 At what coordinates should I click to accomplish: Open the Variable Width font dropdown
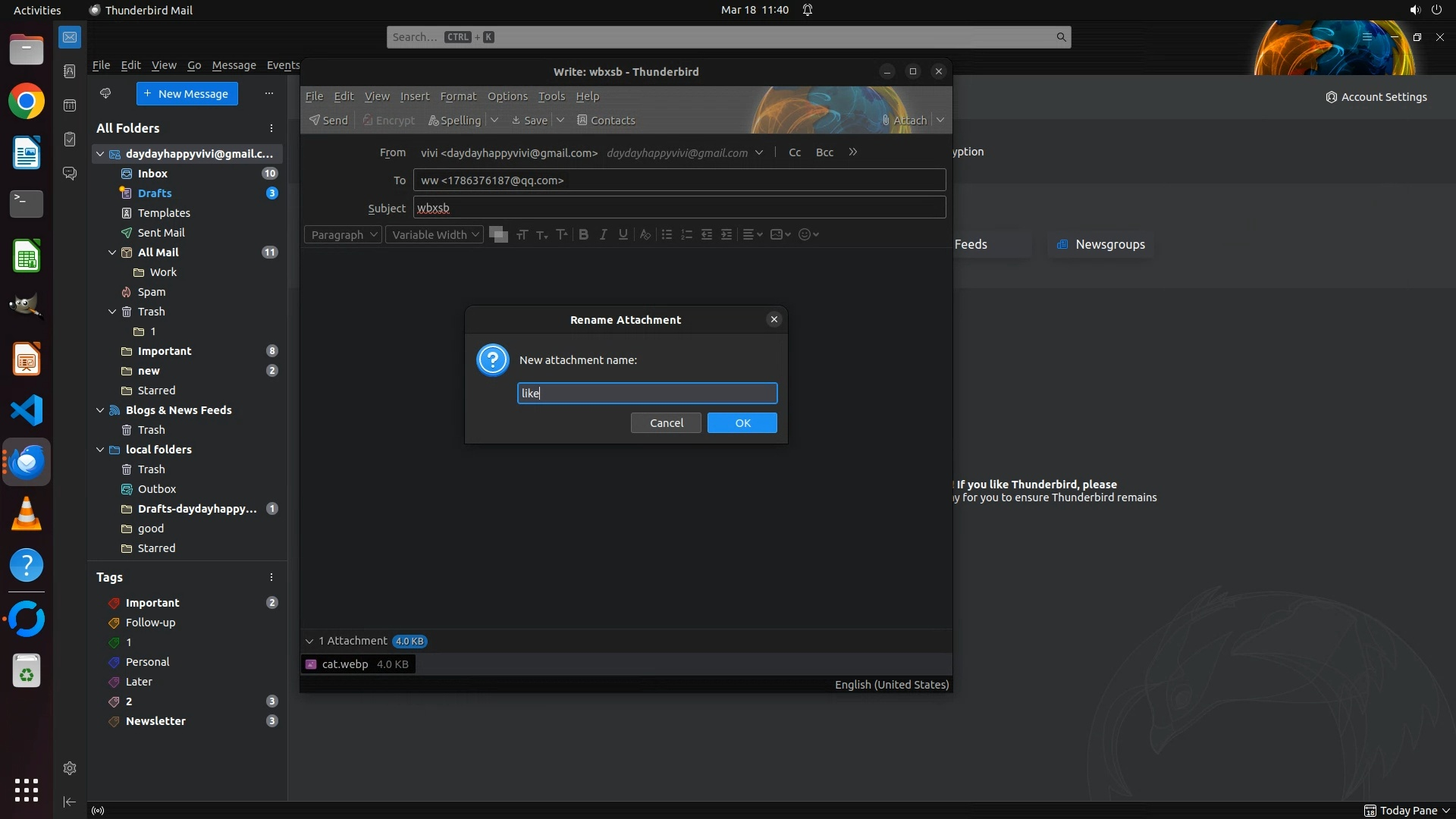coord(435,234)
